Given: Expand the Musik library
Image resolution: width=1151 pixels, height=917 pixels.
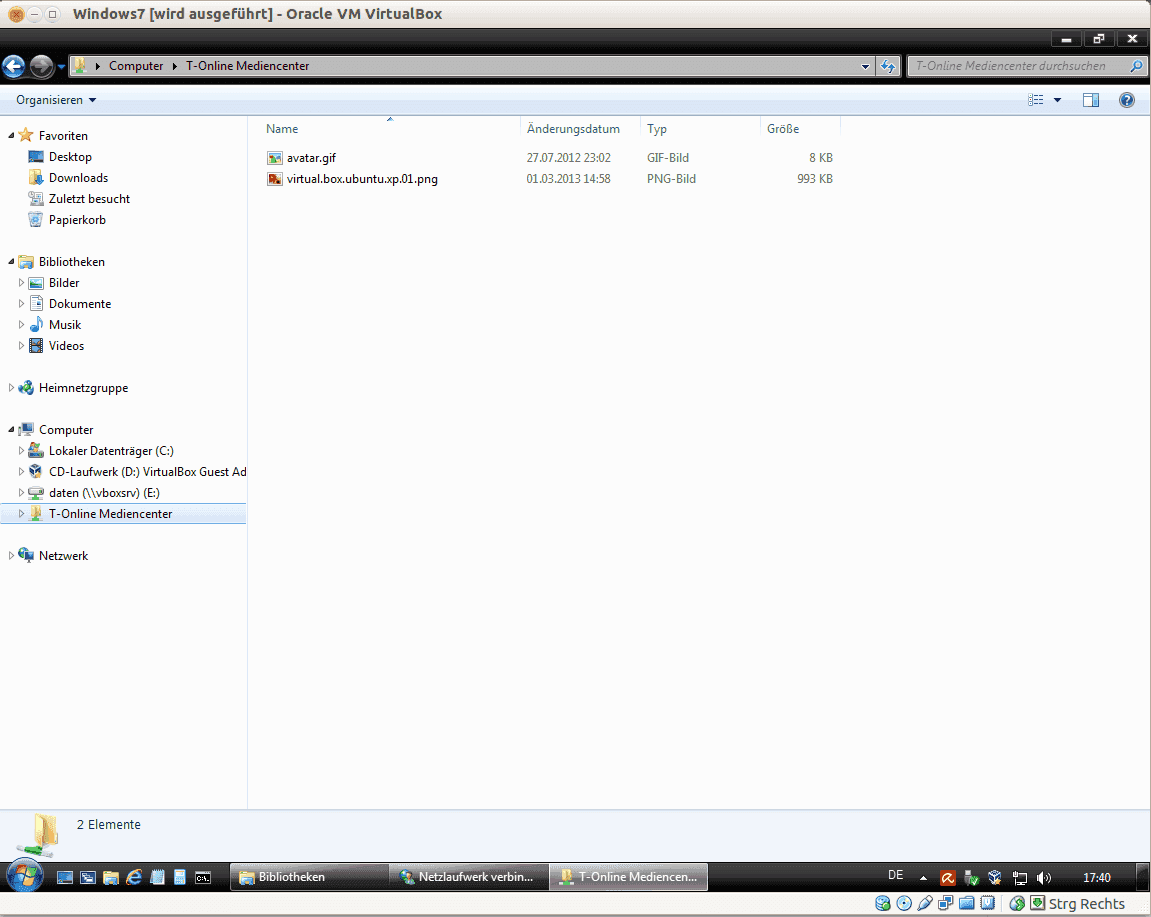Looking at the screenshot, I should pos(21,325).
